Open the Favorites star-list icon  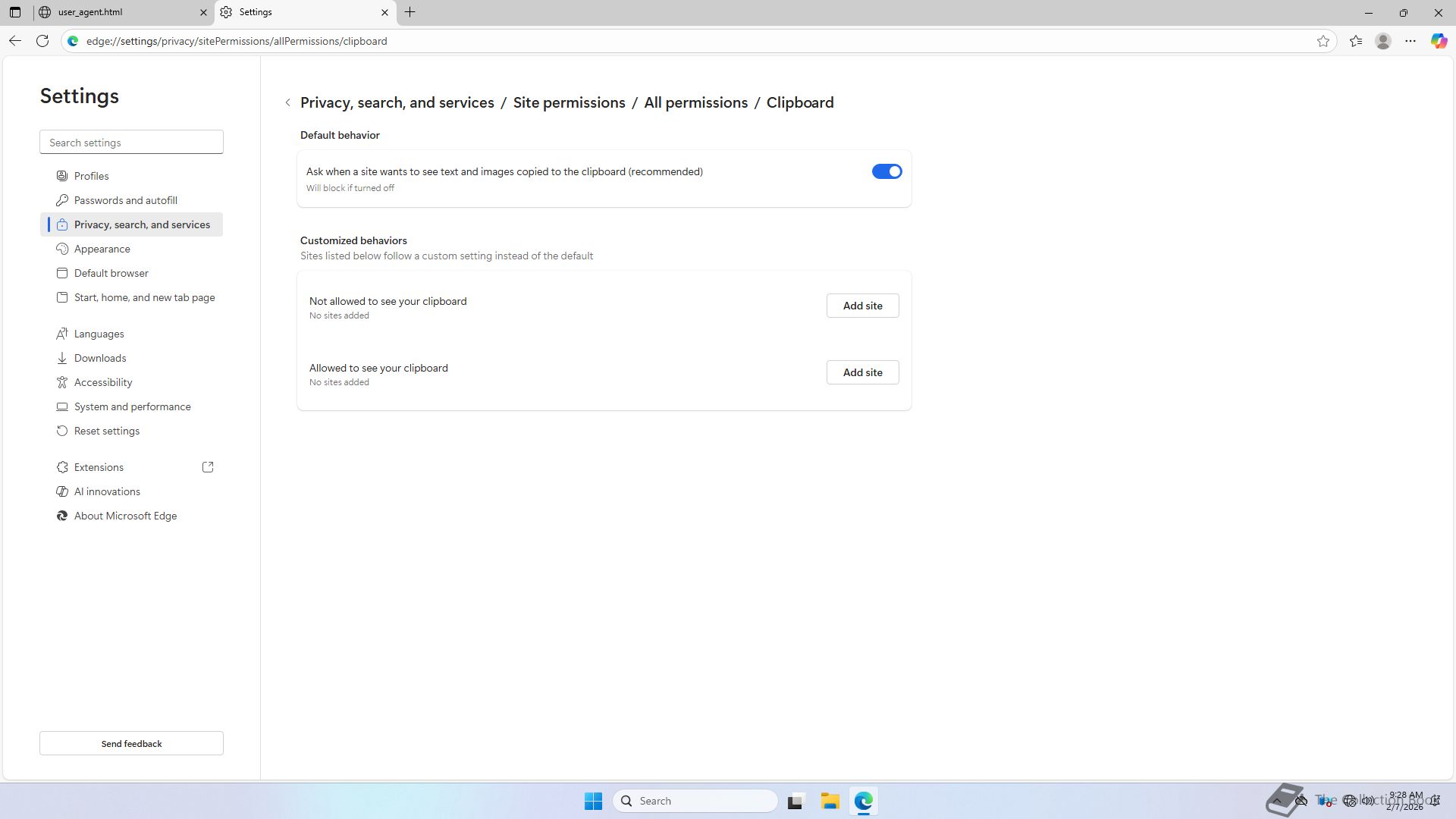(x=1356, y=41)
